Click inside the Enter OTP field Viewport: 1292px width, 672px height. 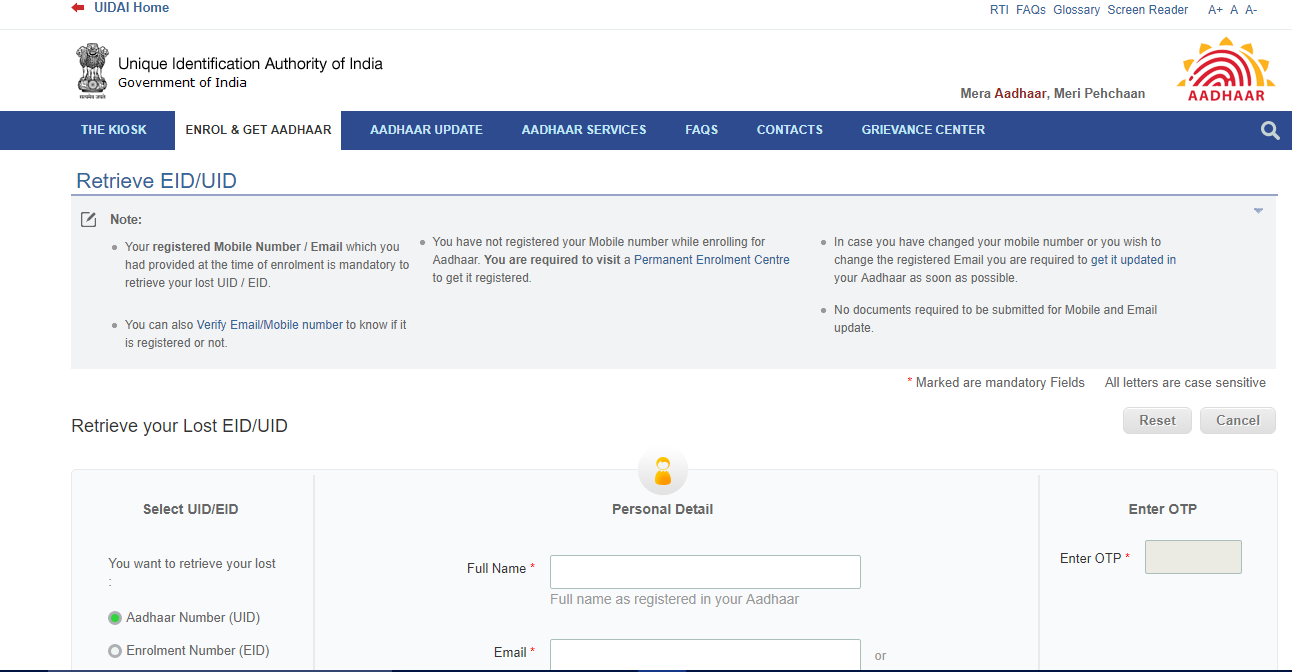pyautogui.click(x=1193, y=556)
